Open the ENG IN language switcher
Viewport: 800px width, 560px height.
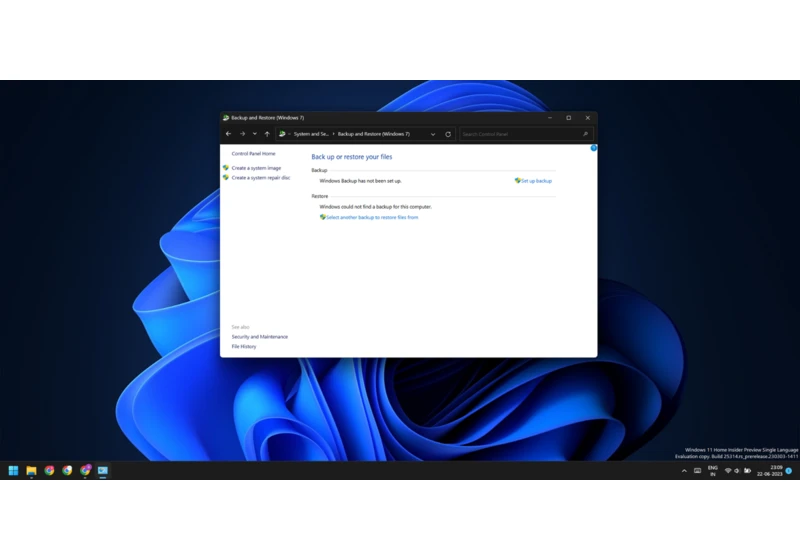click(x=713, y=471)
